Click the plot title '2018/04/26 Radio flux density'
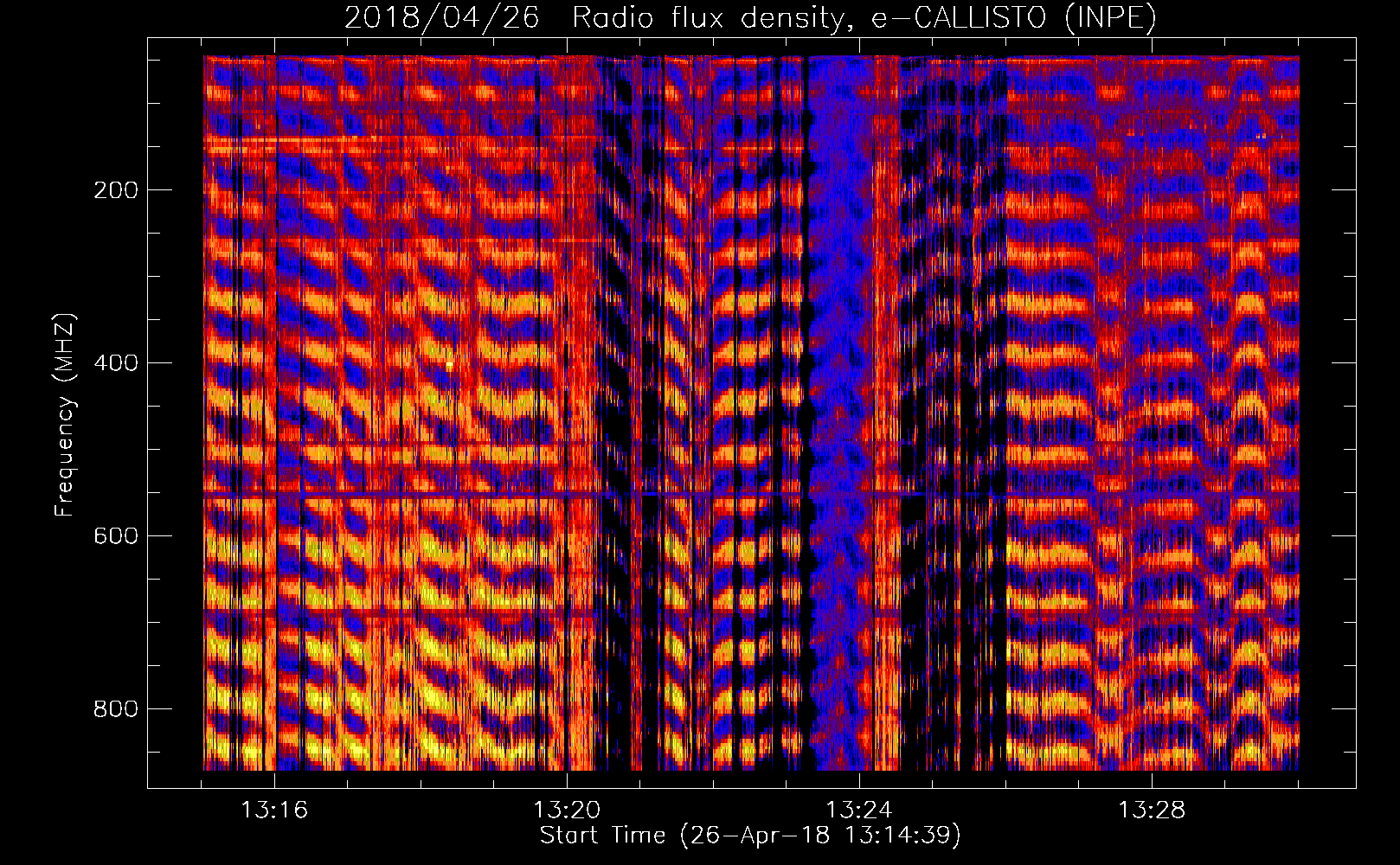Viewport: 1400px width, 865px height. click(x=750, y=17)
